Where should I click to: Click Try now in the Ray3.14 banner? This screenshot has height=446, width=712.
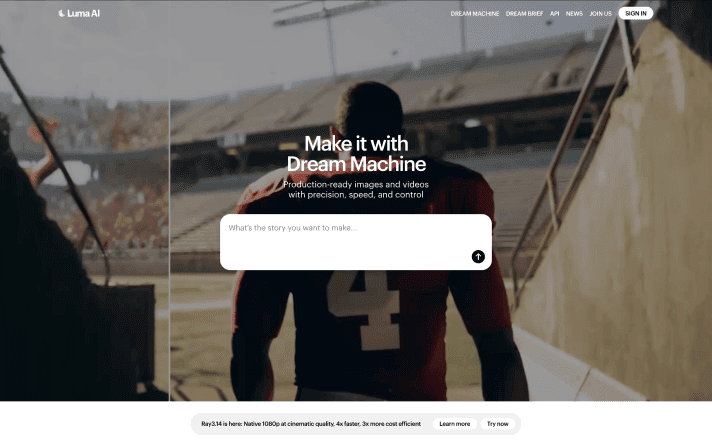pos(498,424)
